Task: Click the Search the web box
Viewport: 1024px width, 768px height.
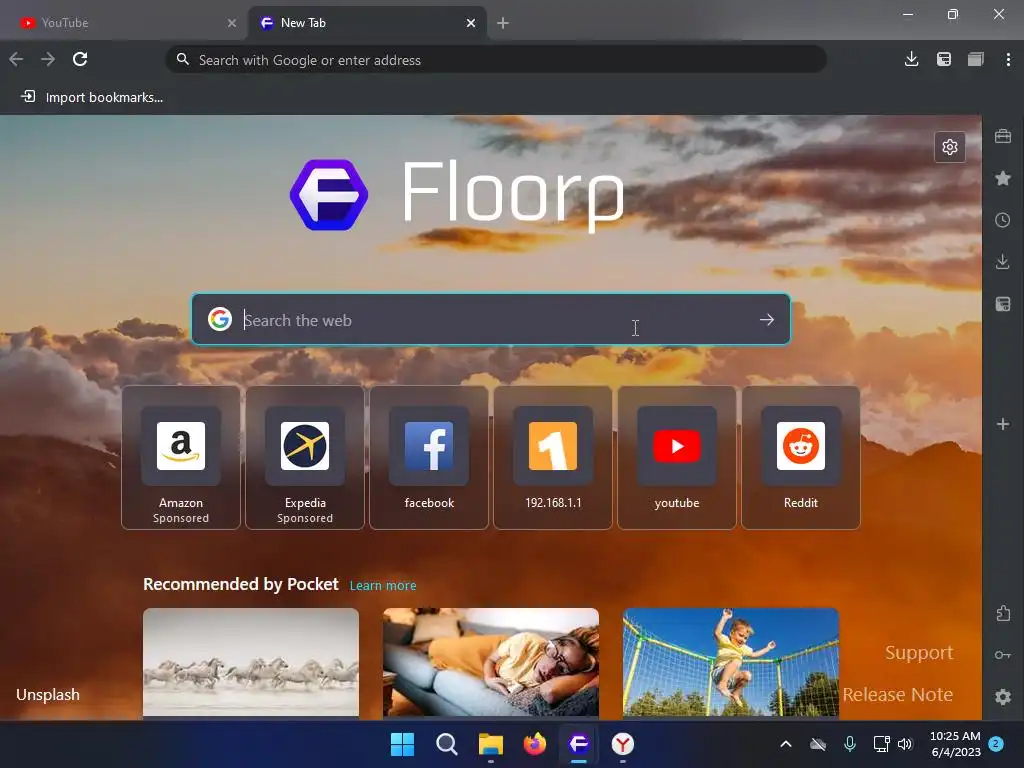Action: pos(491,319)
